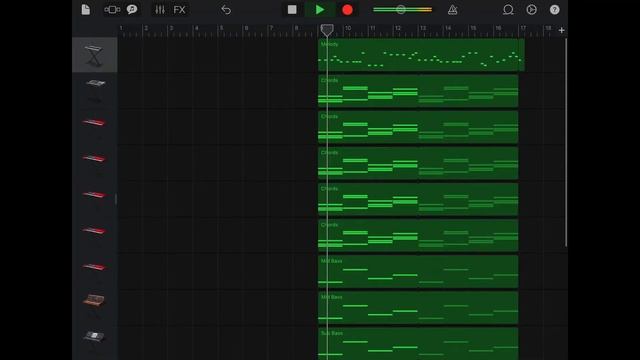This screenshot has height=360, width=640.
Task: Select the red keyboard icon of the first Mid Bass track
Action: (94, 267)
